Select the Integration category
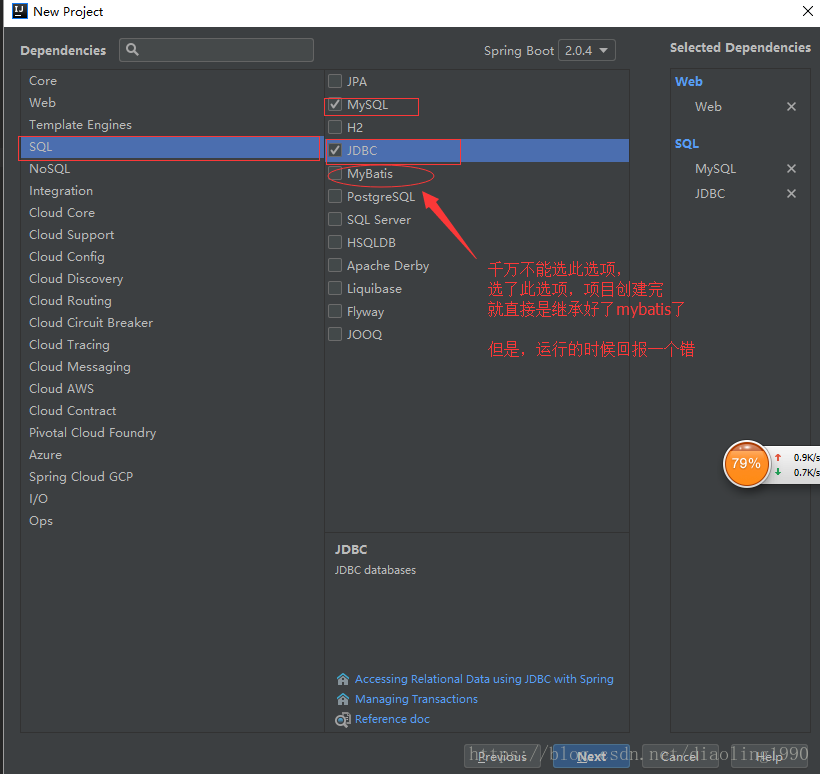Image resolution: width=820 pixels, height=774 pixels. tap(172, 190)
